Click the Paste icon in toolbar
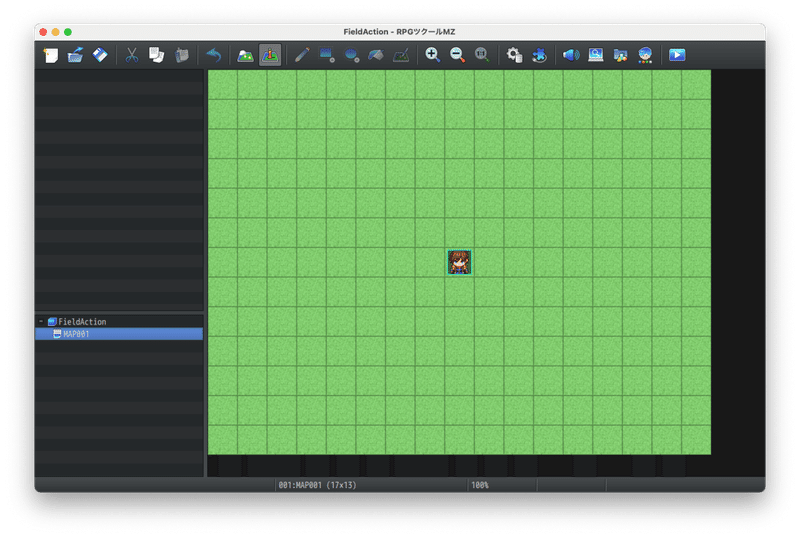Image resolution: width=800 pixels, height=538 pixels. [182, 55]
